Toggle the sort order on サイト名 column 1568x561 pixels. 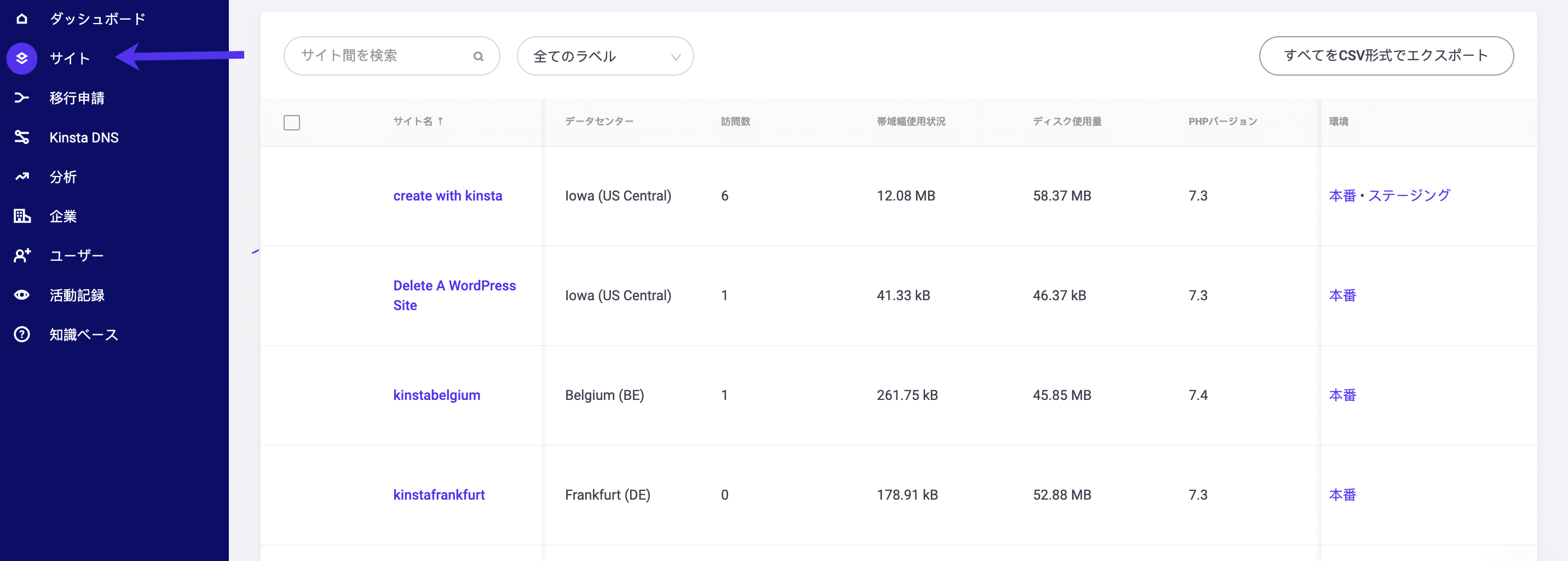coord(419,121)
